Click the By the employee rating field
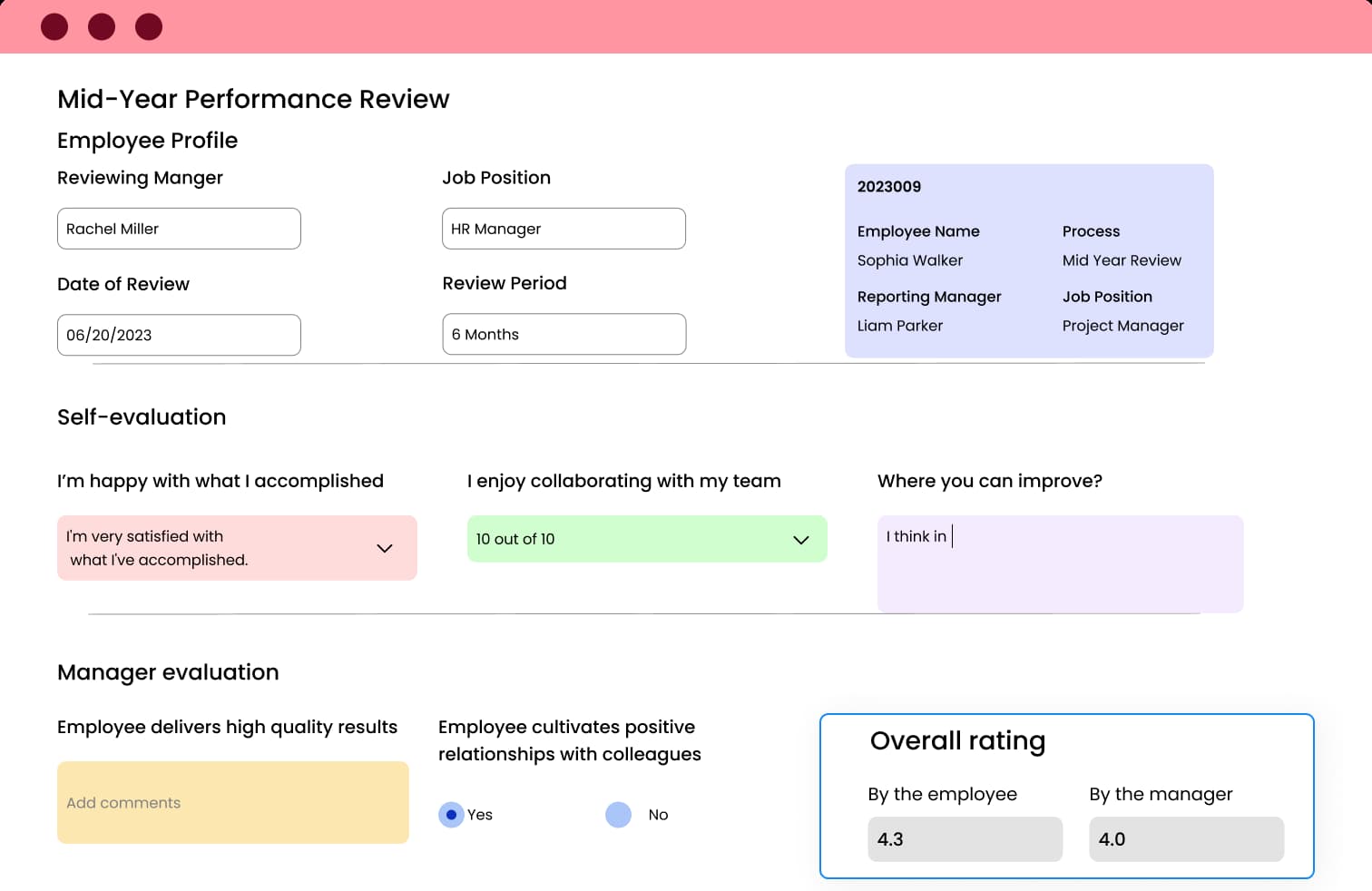 tap(965, 839)
